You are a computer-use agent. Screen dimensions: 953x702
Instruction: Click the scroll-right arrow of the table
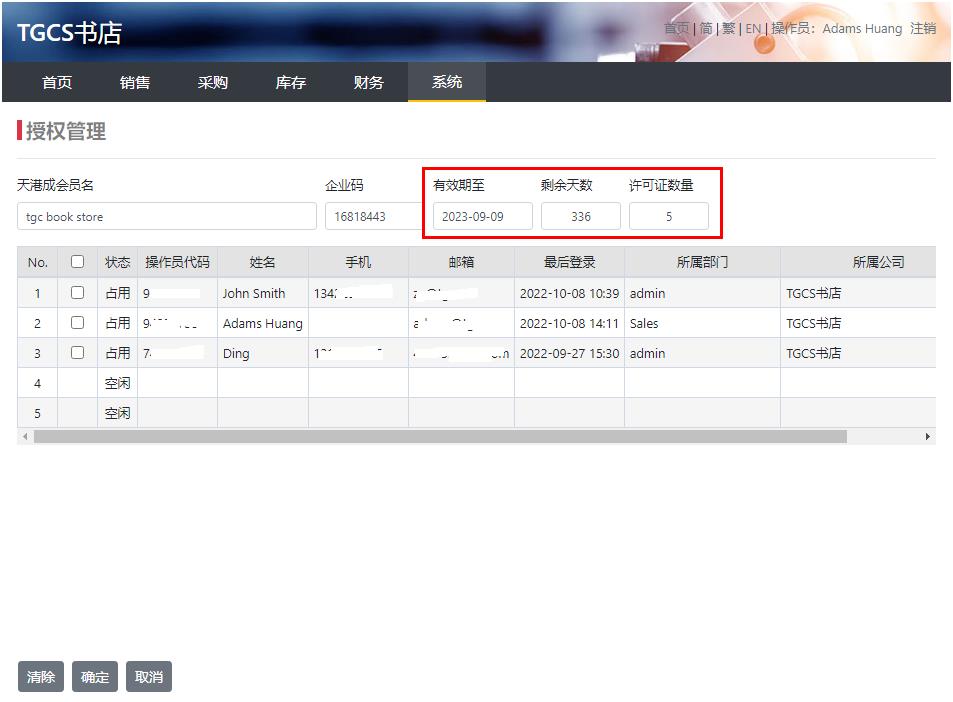point(927,437)
